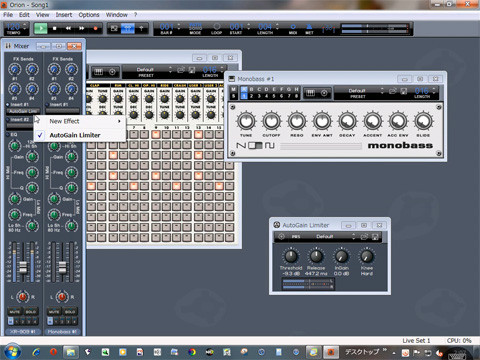
Task: Click the Monobass M mute button
Action: 234,89
